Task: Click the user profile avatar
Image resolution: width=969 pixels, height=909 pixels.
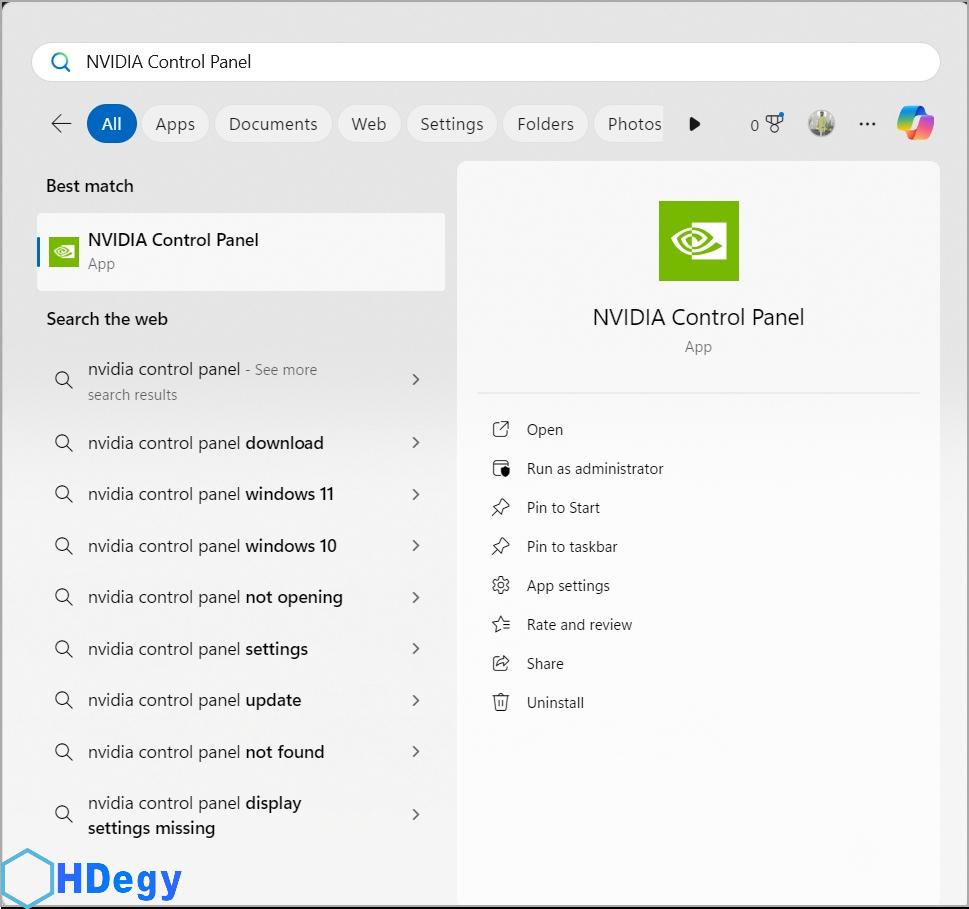Action: pos(821,124)
